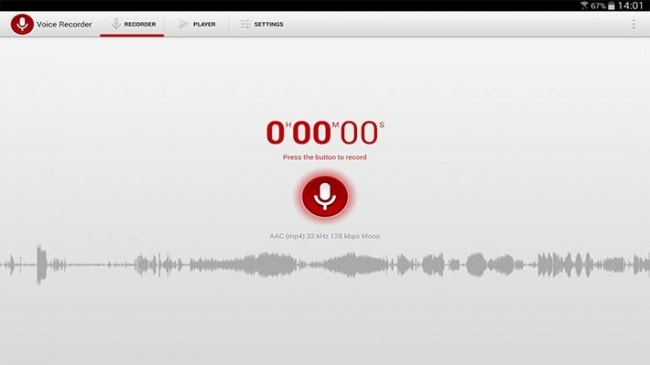Tap the 14:01 clock in status bar
Viewport: 650px width, 365px height.
[x=630, y=6]
